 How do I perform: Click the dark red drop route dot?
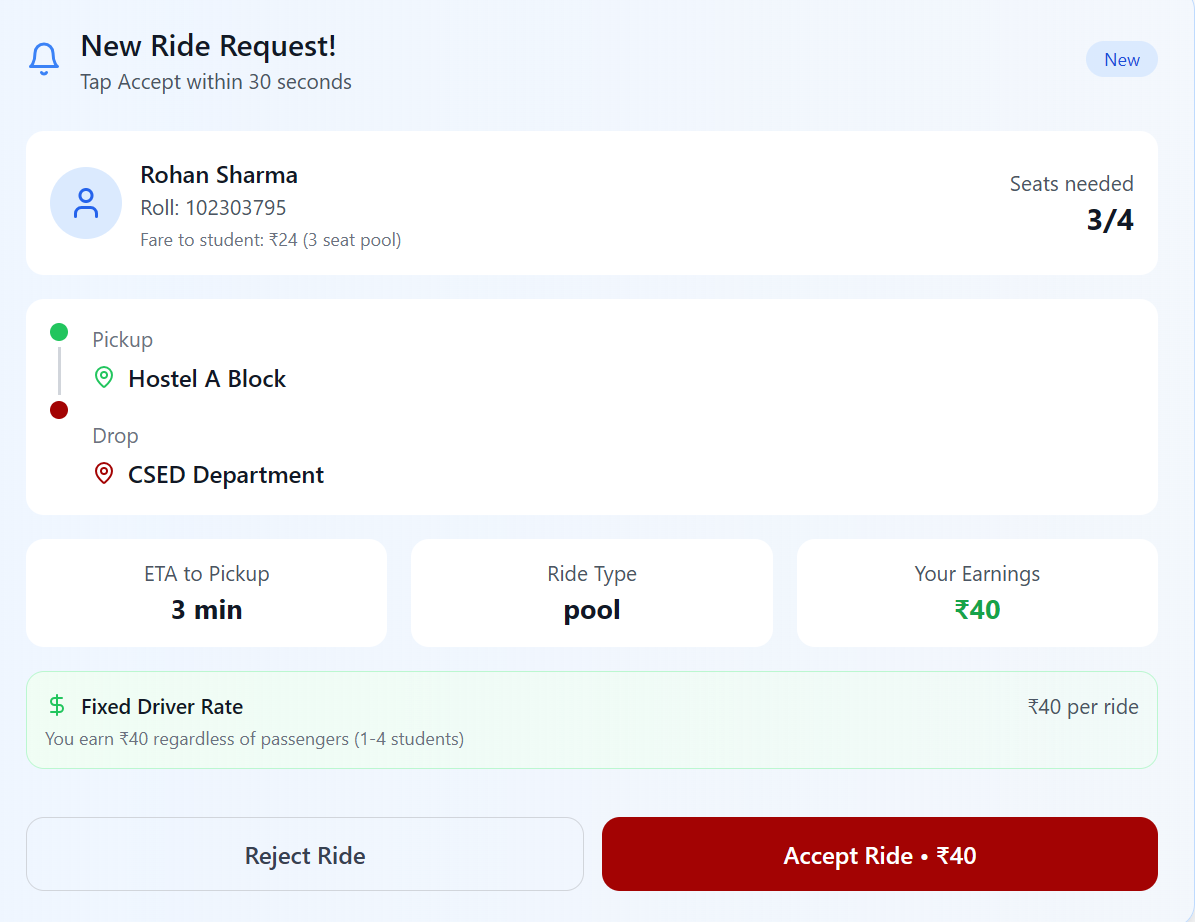point(59,410)
